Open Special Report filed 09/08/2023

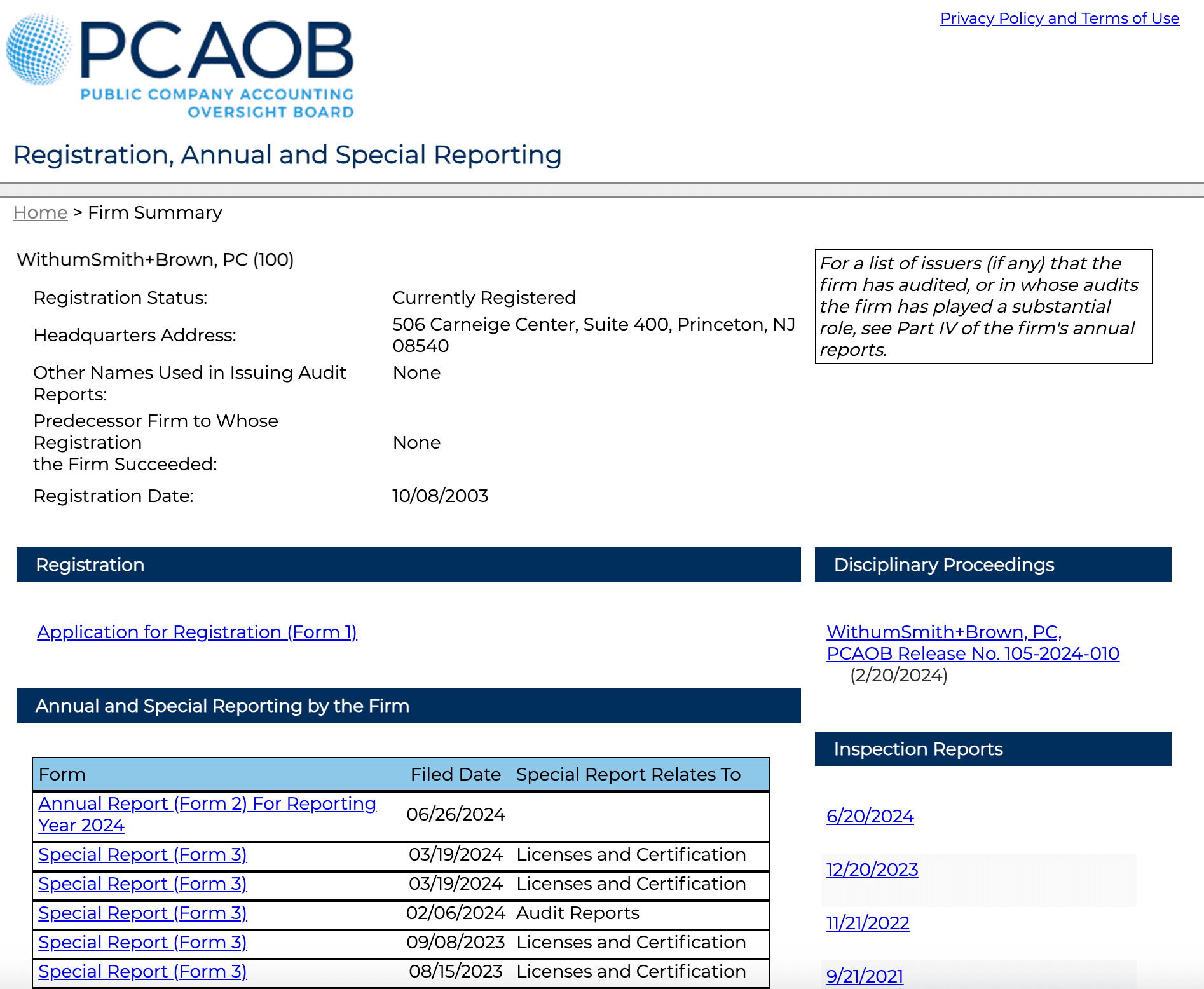tap(142, 942)
